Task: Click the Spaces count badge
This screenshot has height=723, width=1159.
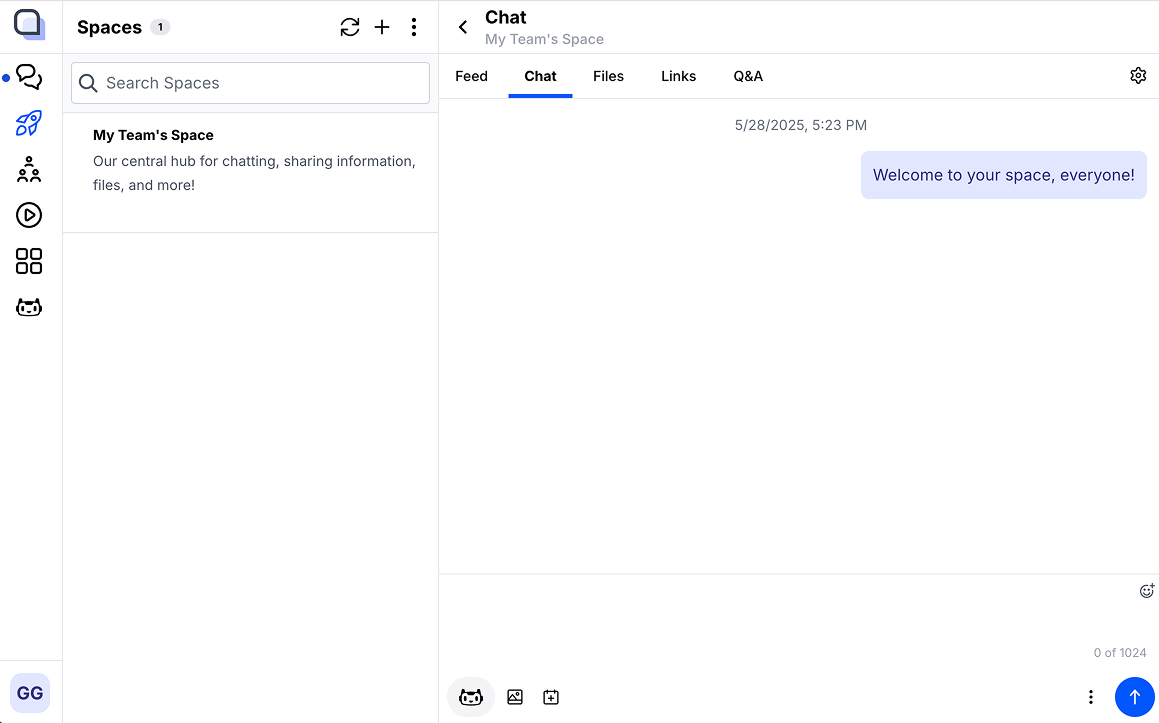Action: [x=160, y=27]
